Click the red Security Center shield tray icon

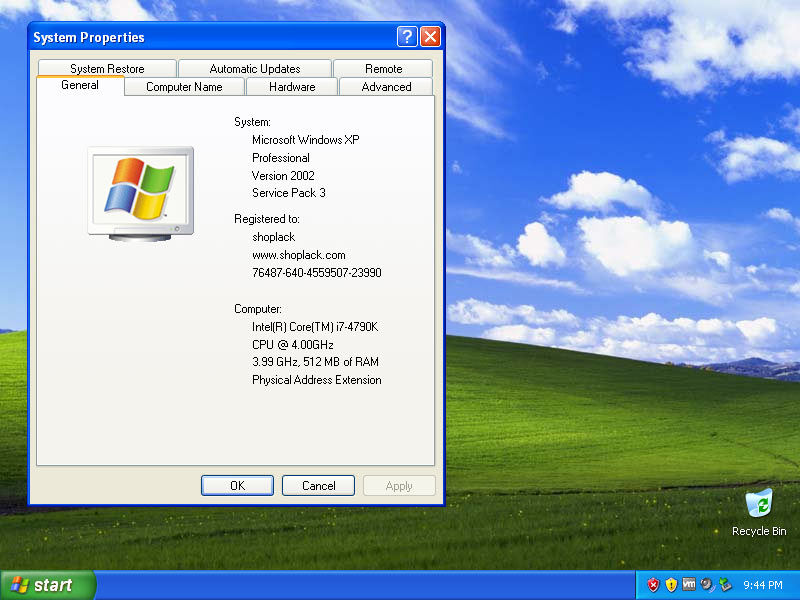pyautogui.click(x=653, y=585)
